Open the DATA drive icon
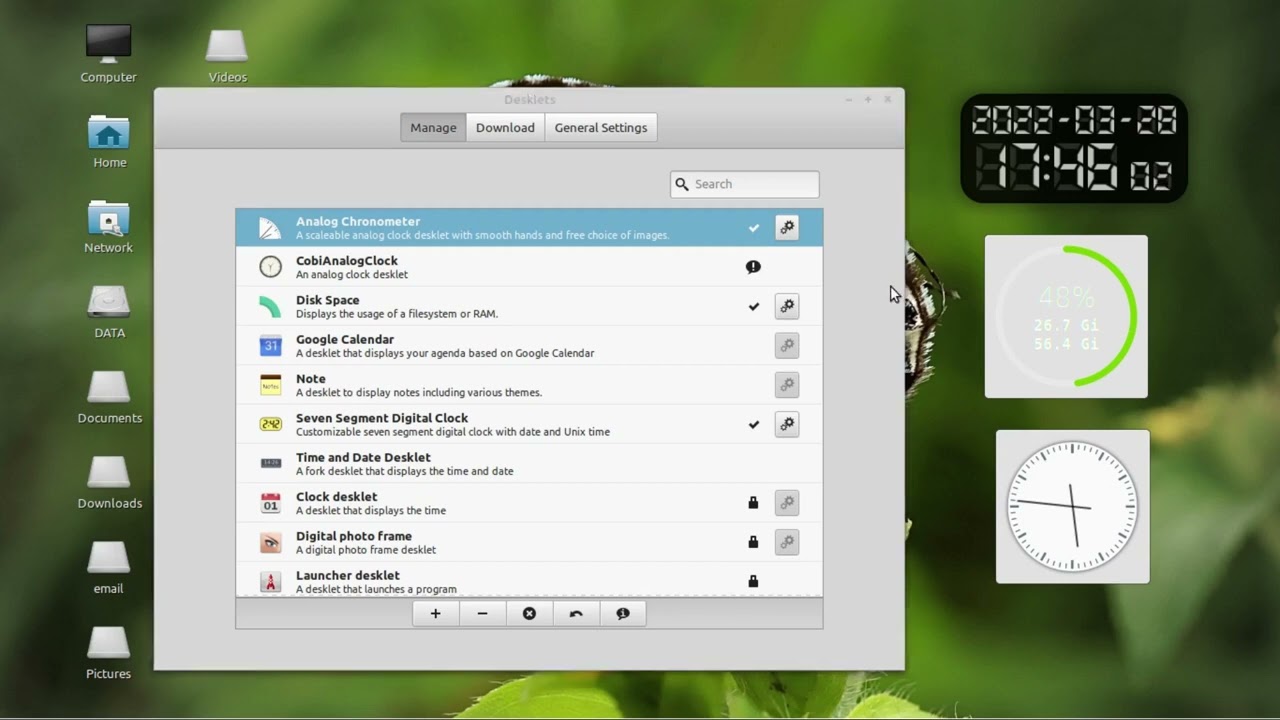This screenshot has height=720, width=1280. coord(109,312)
